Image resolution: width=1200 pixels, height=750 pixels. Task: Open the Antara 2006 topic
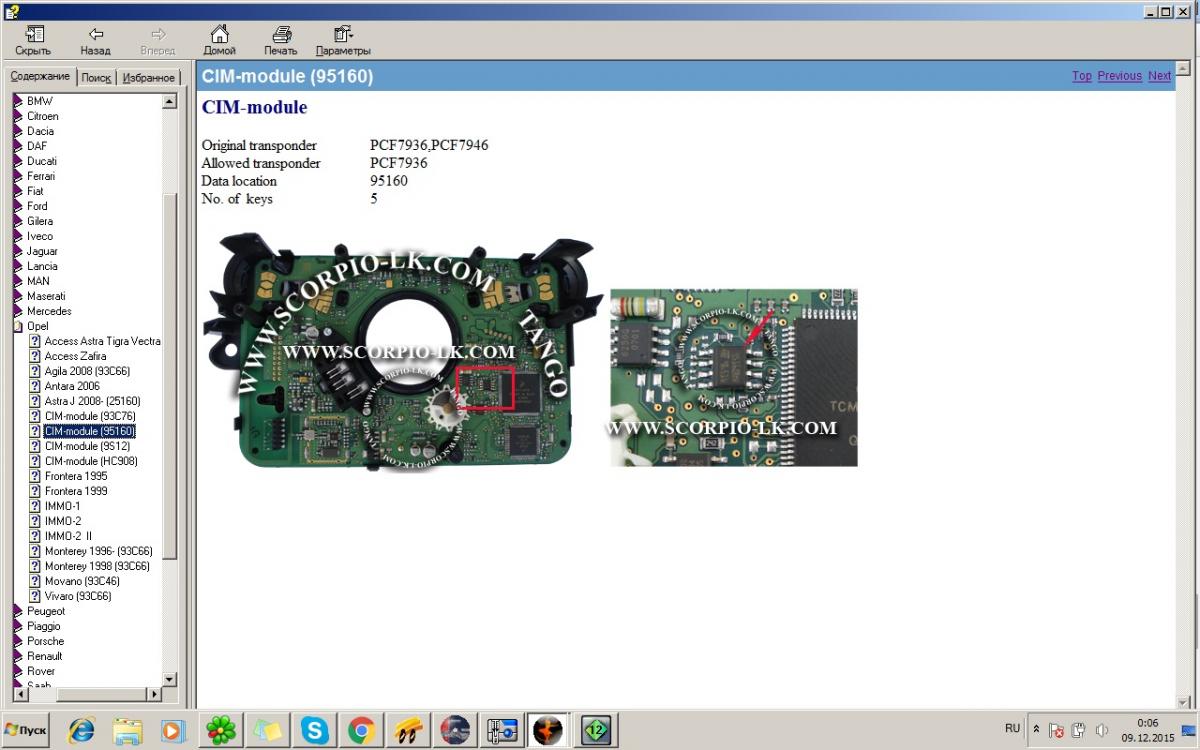tap(72, 386)
